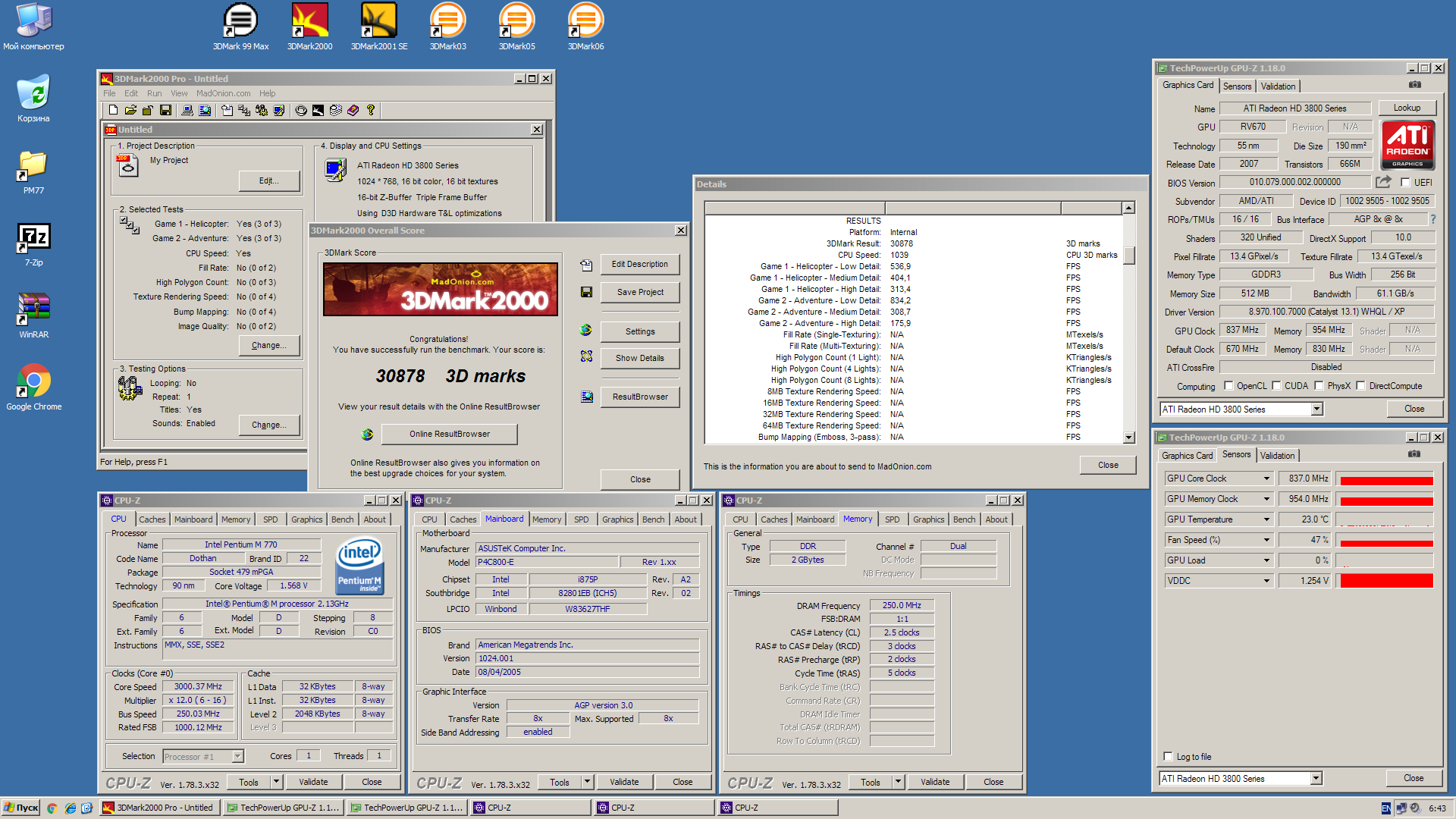
Task: Toggle the DirectCompute checkbox
Action: pos(1360,386)
